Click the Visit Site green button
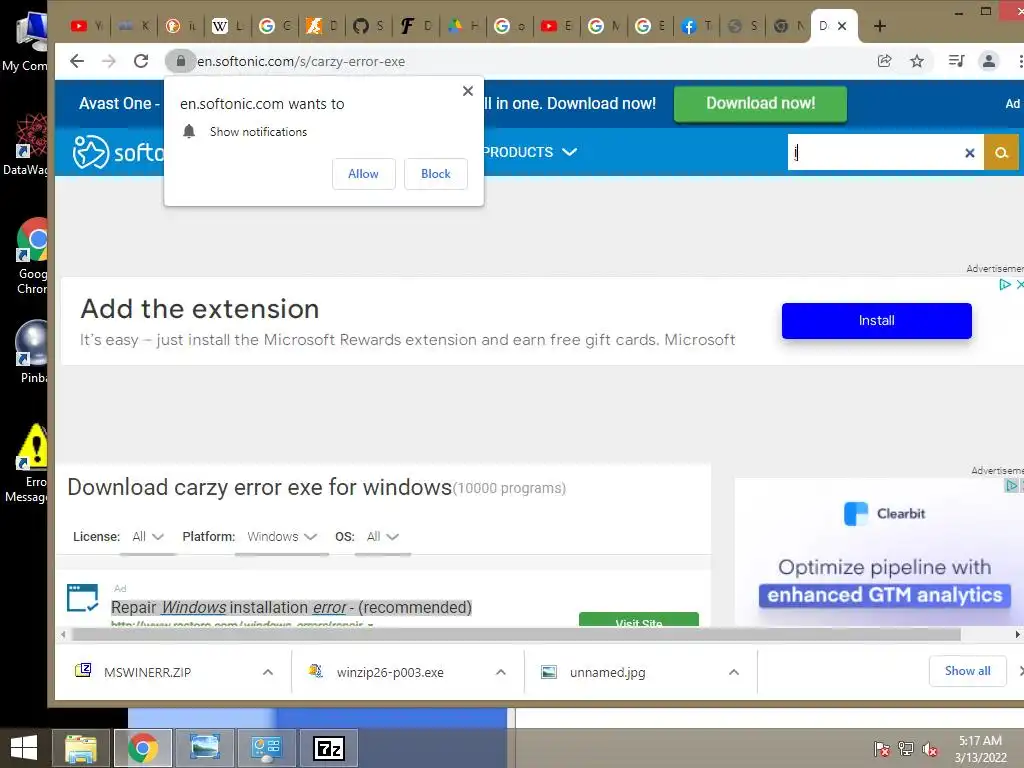This screenshot has height=768, width=1024. pyautogui.click(x=639, y=620)
